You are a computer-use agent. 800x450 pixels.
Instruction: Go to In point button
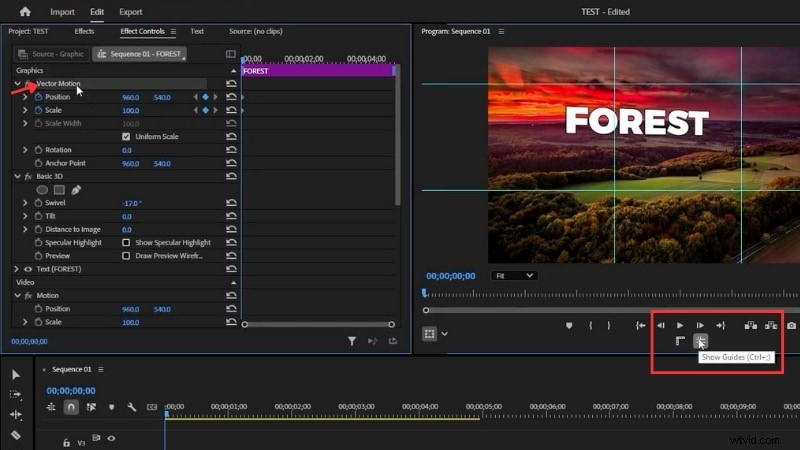coord(640,326)
